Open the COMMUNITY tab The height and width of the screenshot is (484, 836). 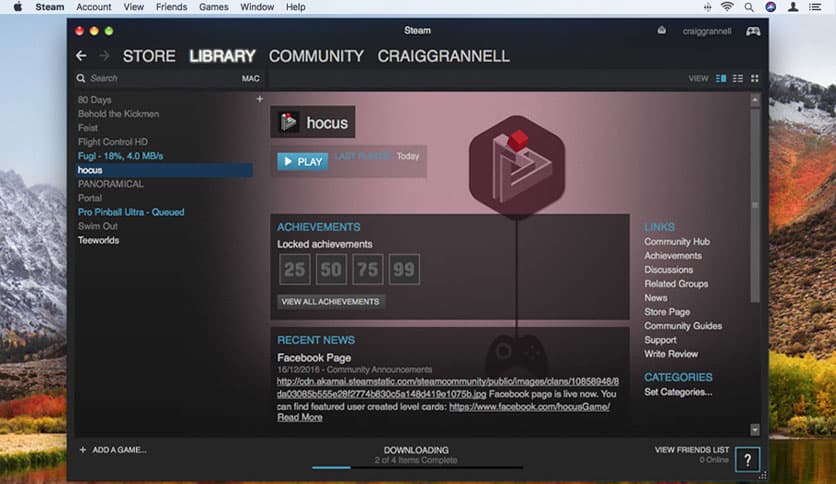tap(316, 56)
